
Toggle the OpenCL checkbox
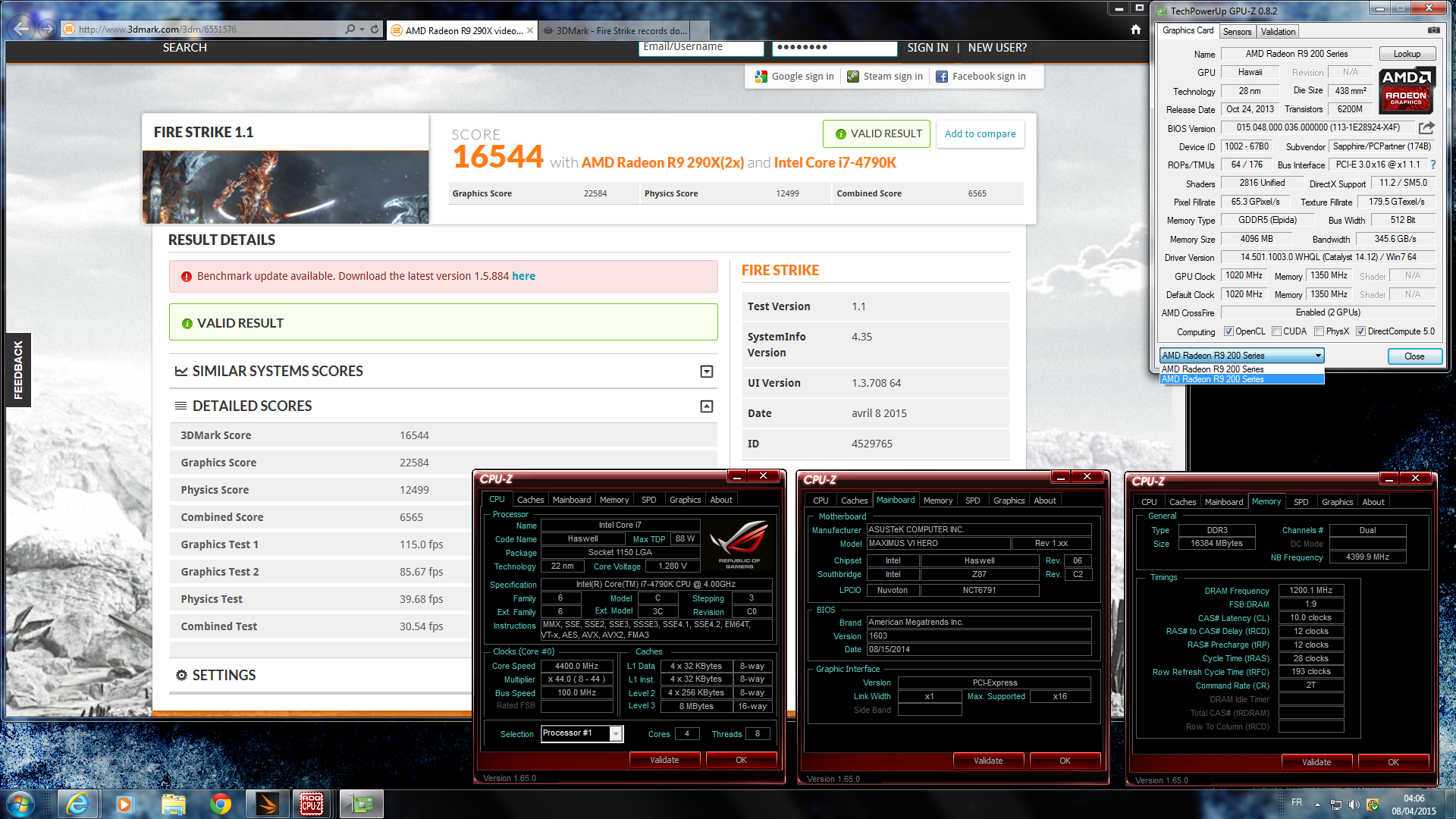1228,331
